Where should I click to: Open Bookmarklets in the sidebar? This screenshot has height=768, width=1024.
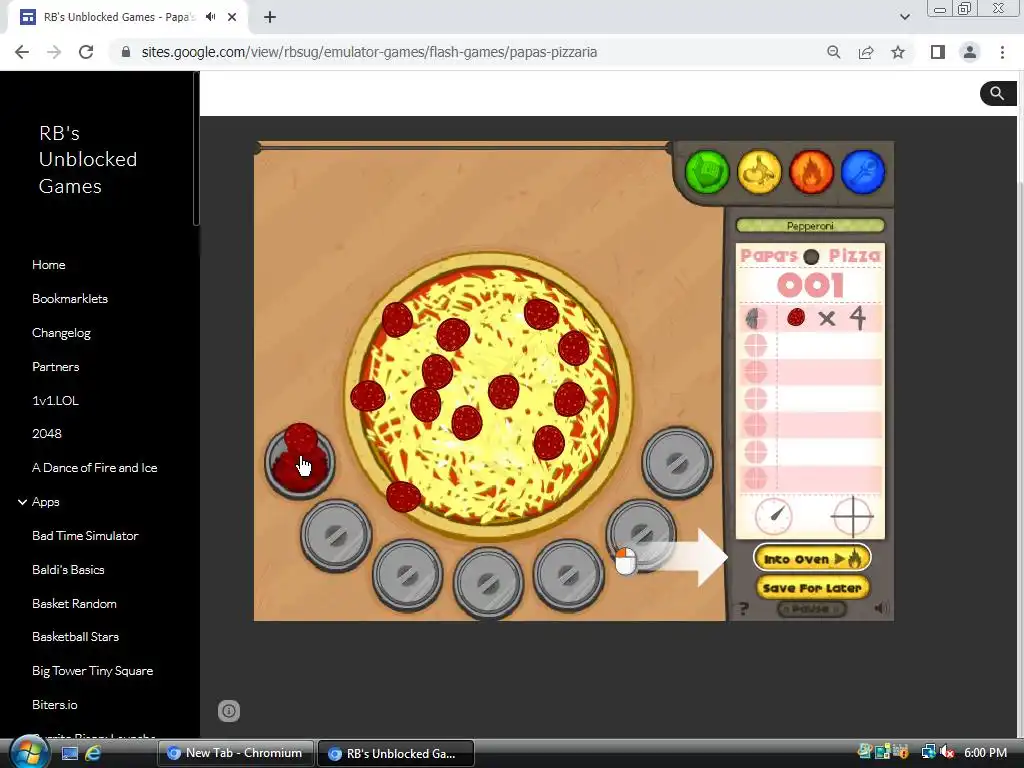70,298
